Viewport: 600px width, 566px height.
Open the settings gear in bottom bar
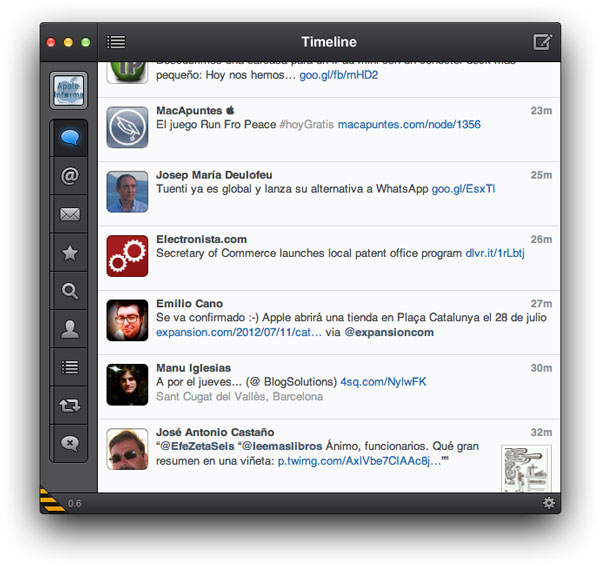point(549,503)
